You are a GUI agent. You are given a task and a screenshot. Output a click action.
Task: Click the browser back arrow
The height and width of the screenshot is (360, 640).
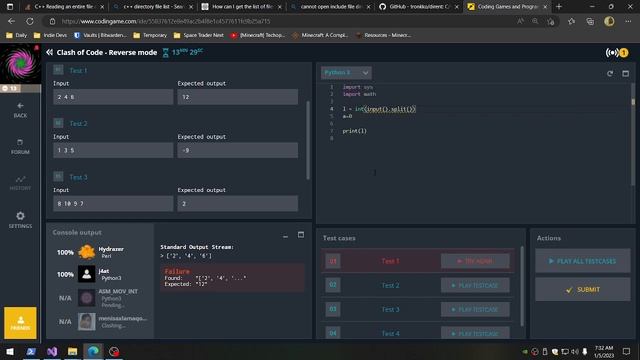click(x=11, y=21)
